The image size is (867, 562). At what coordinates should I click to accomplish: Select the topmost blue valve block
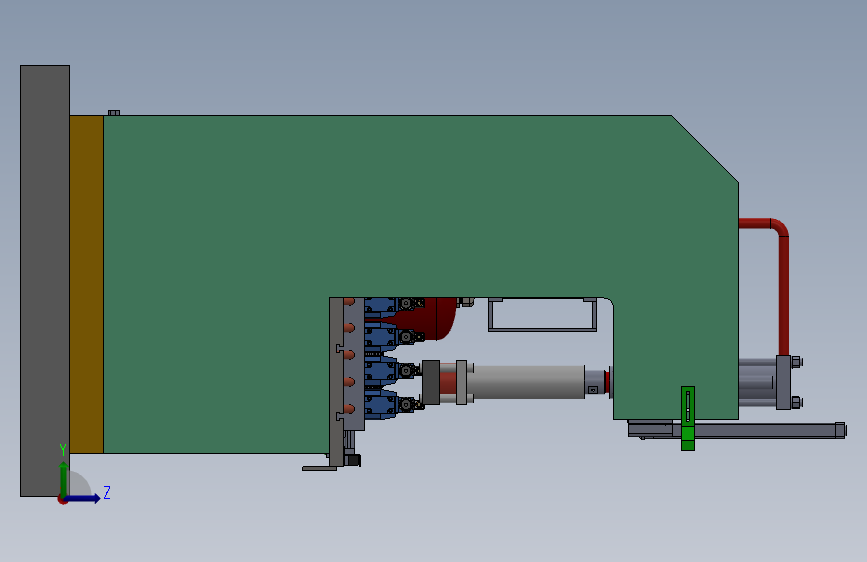click(382, 307)
